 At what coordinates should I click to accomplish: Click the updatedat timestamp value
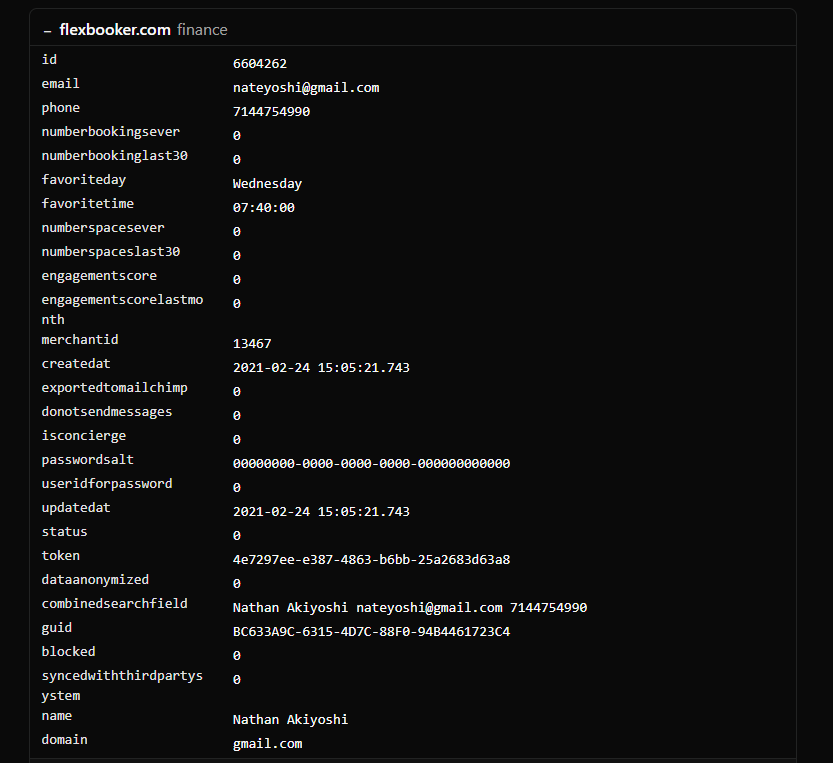(x=321, y=512)
